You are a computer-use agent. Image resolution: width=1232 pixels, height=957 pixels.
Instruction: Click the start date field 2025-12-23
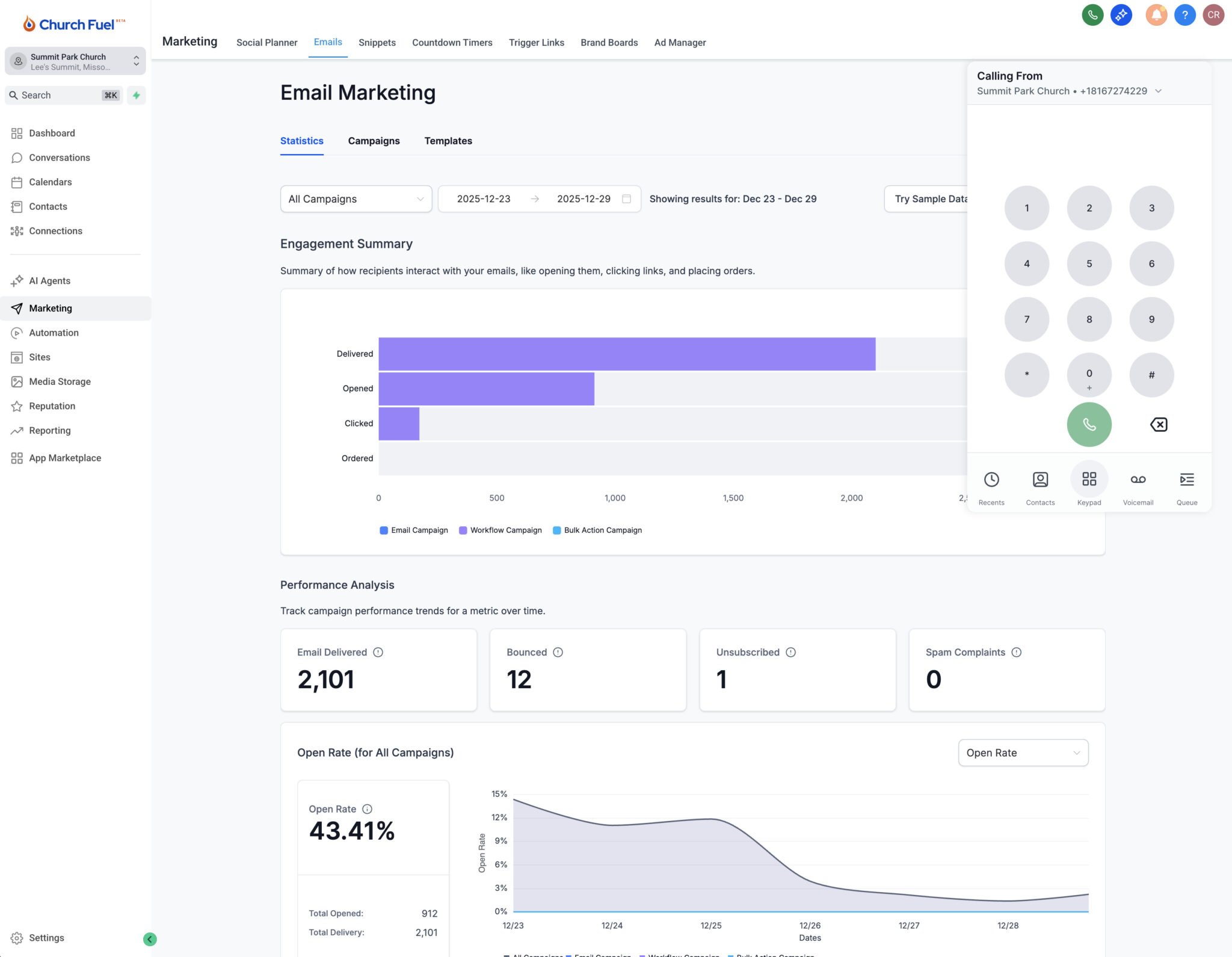(483, 199)
